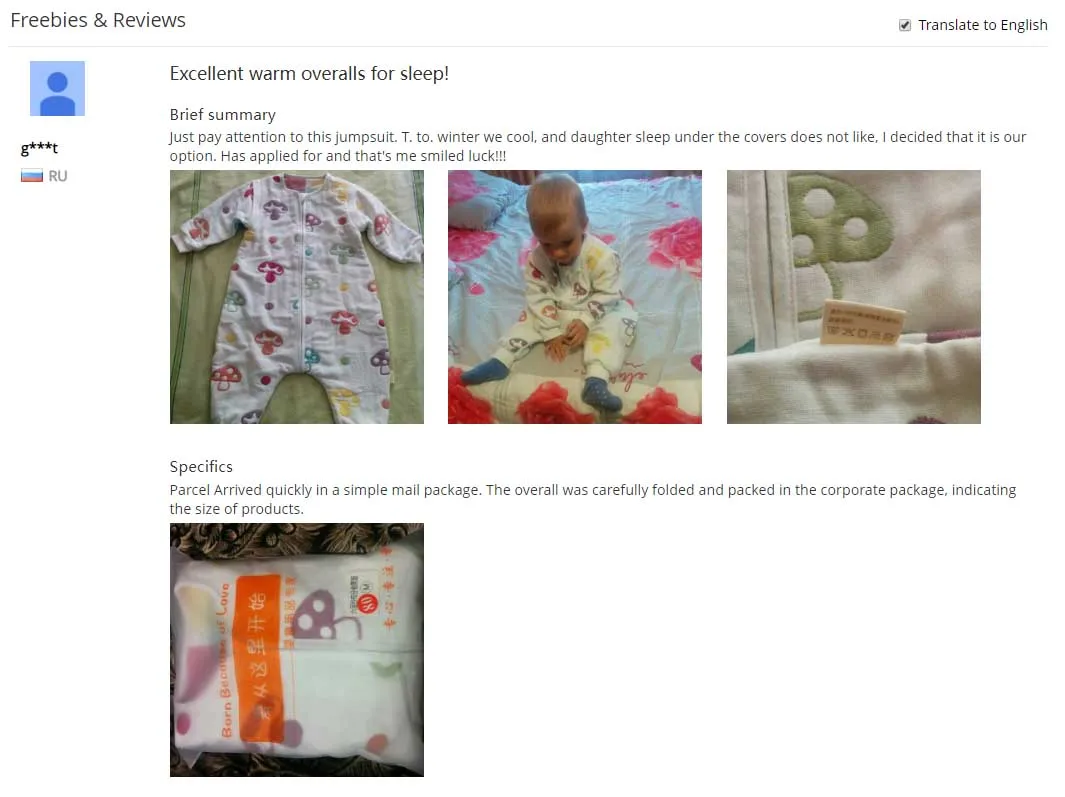Open the photo of baby sitting on bed
Viewport: 1065px width, 797px height.
point(575,297)
